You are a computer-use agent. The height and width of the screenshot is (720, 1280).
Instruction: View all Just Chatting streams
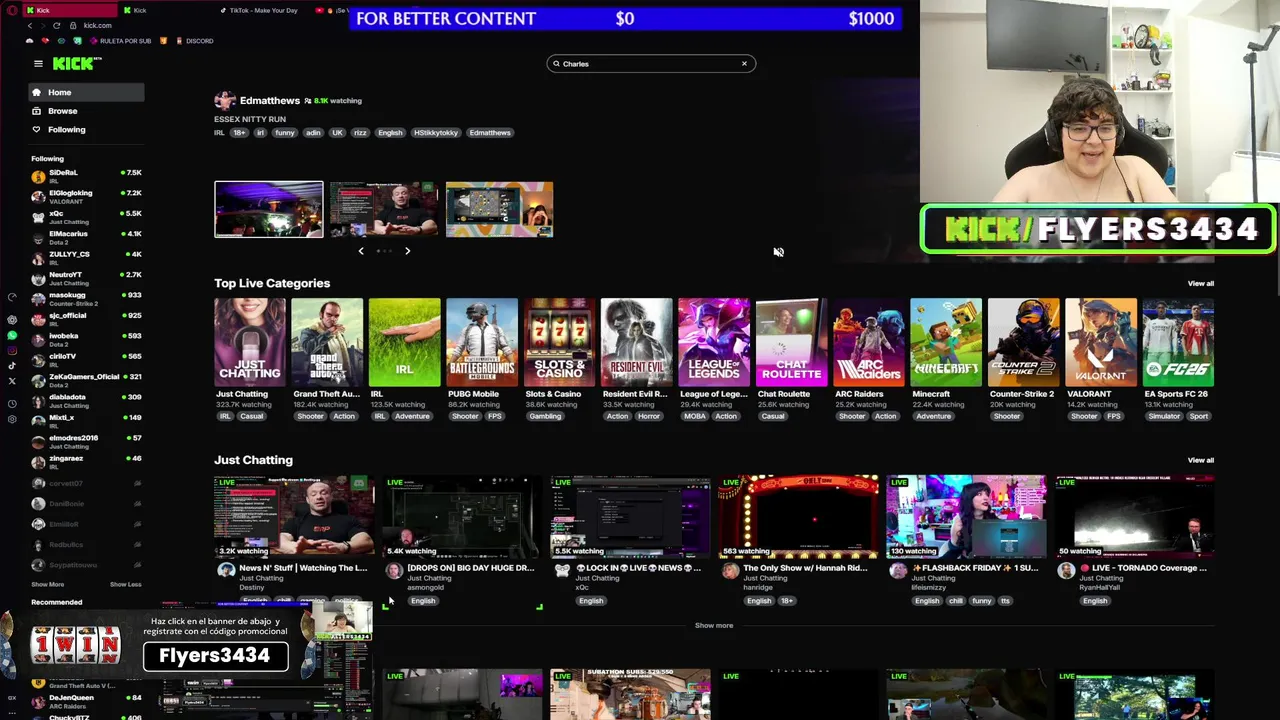[x=1200, y=460]
